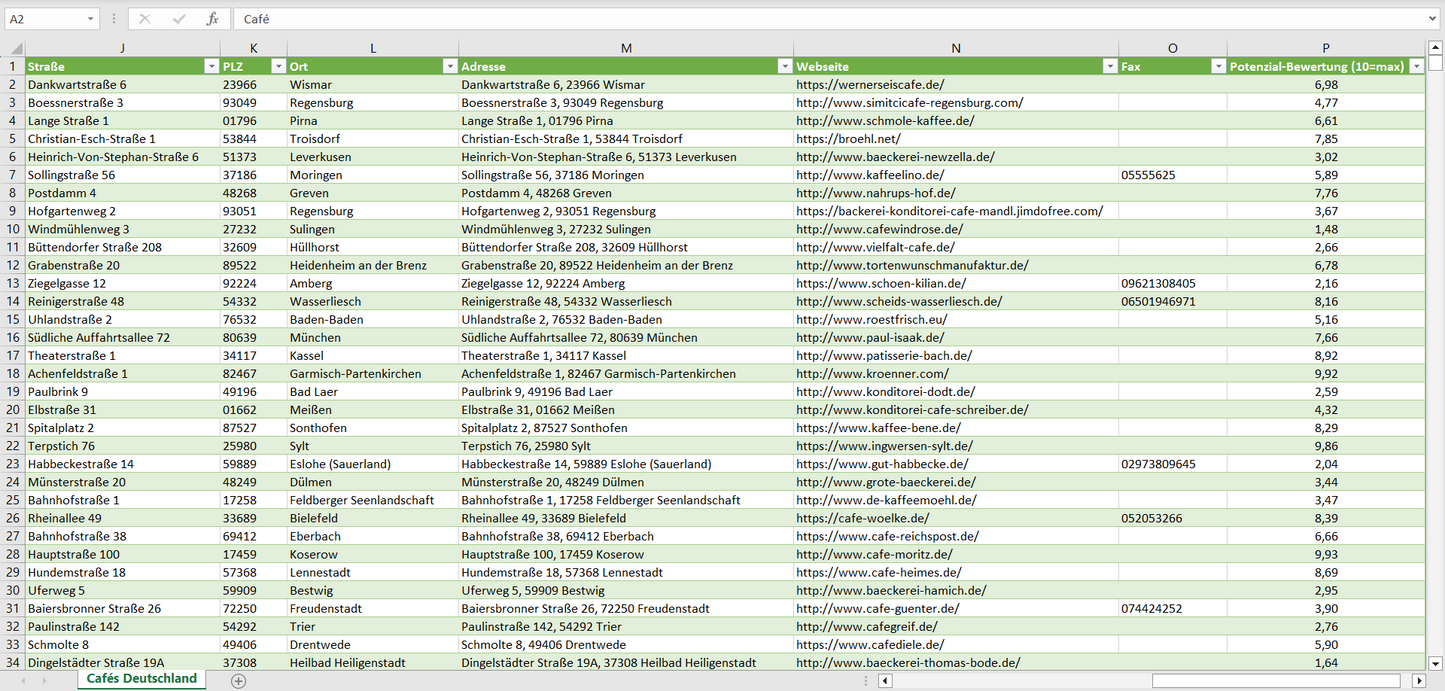Screen dimensions: 1445x691
Task: Expand the formula bar using the chevron
Action: 1433,19
